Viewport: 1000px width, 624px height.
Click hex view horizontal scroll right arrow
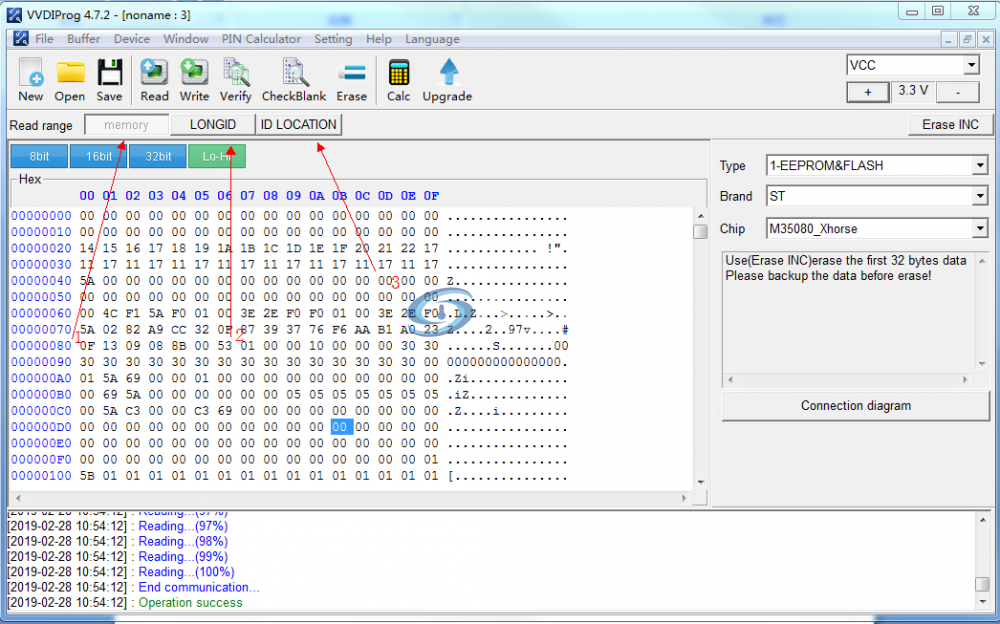coord(684,498)
